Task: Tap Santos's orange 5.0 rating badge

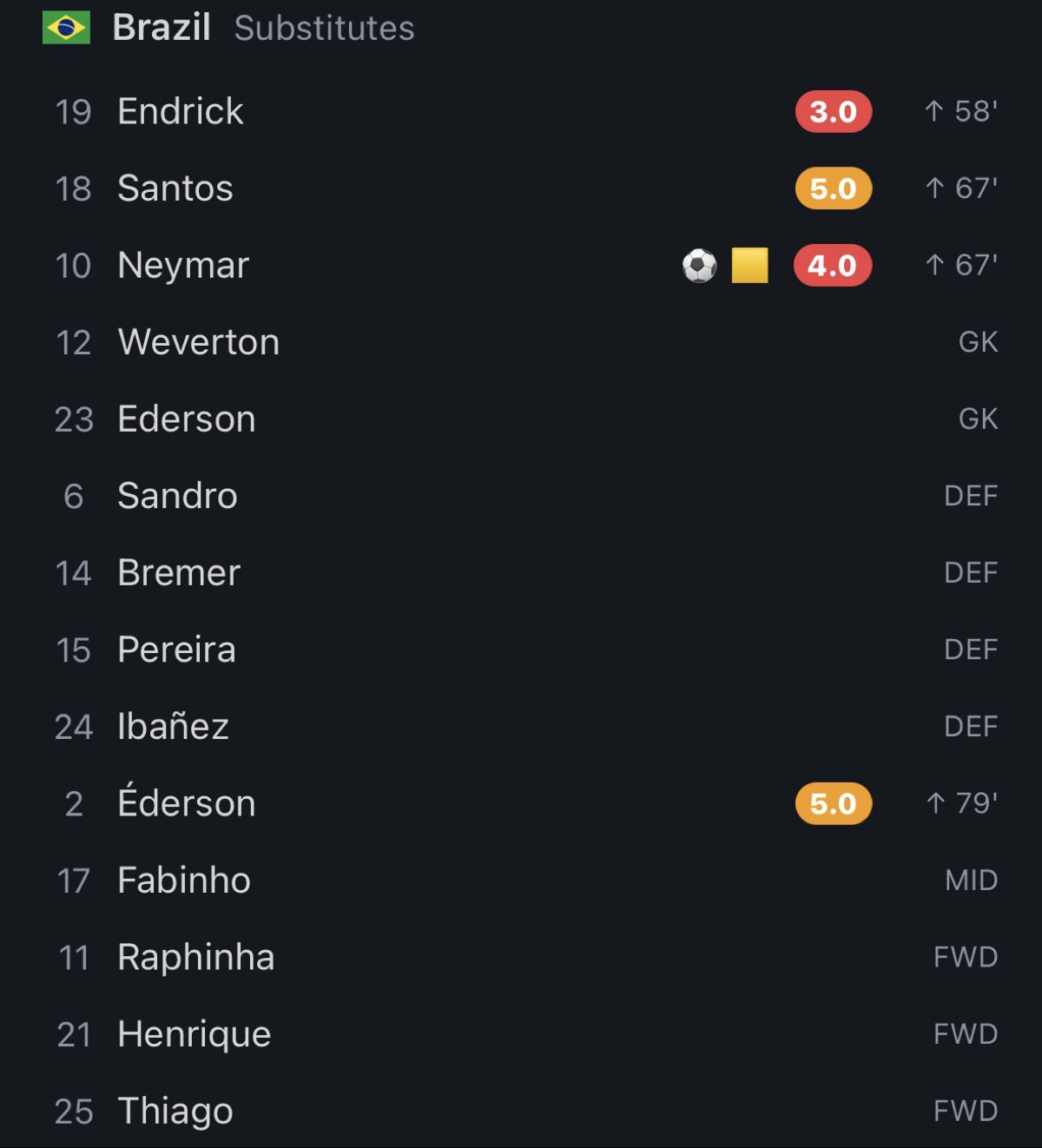Action: 834,188
